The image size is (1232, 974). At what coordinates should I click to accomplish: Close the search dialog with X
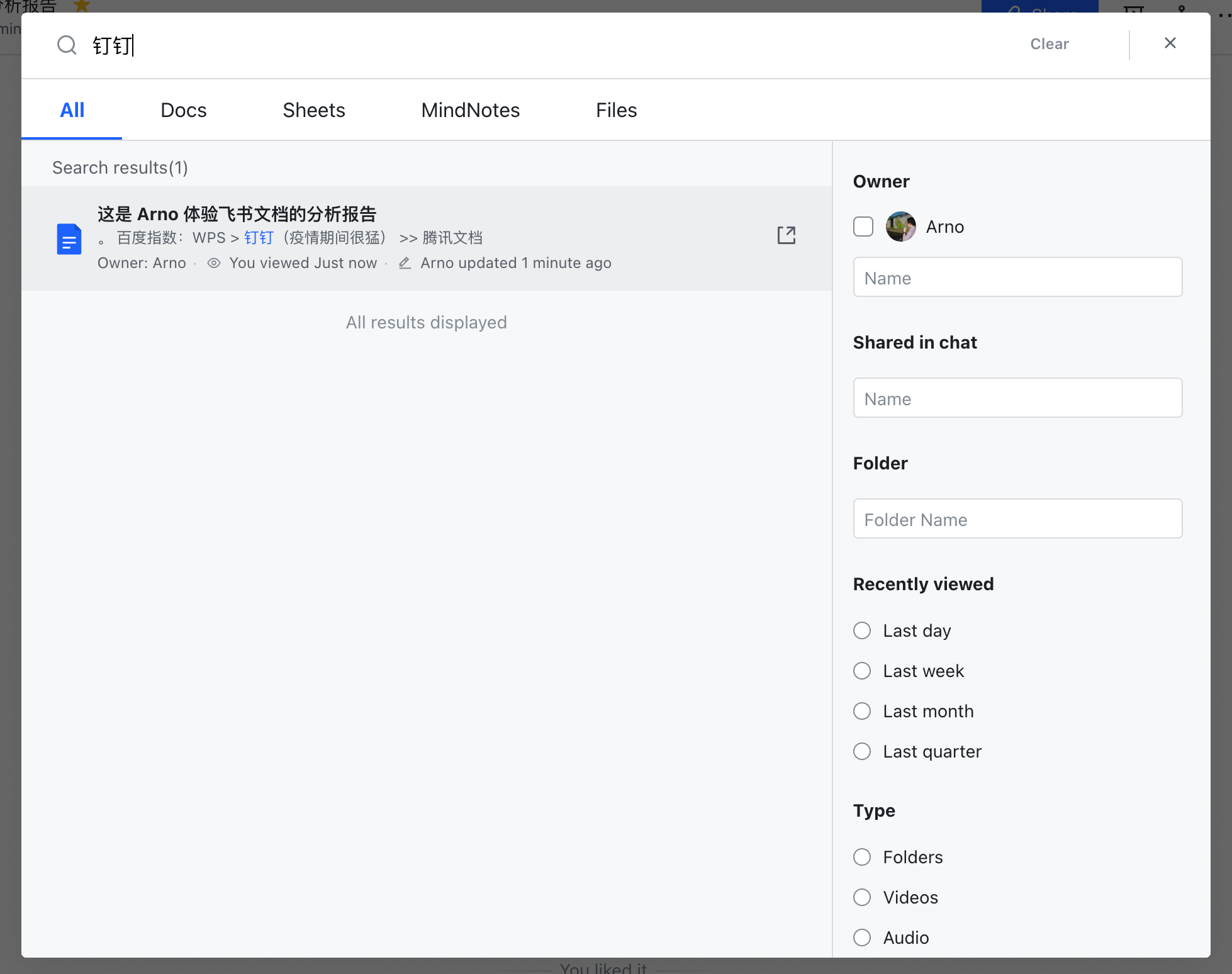[x=1170, y=43]
